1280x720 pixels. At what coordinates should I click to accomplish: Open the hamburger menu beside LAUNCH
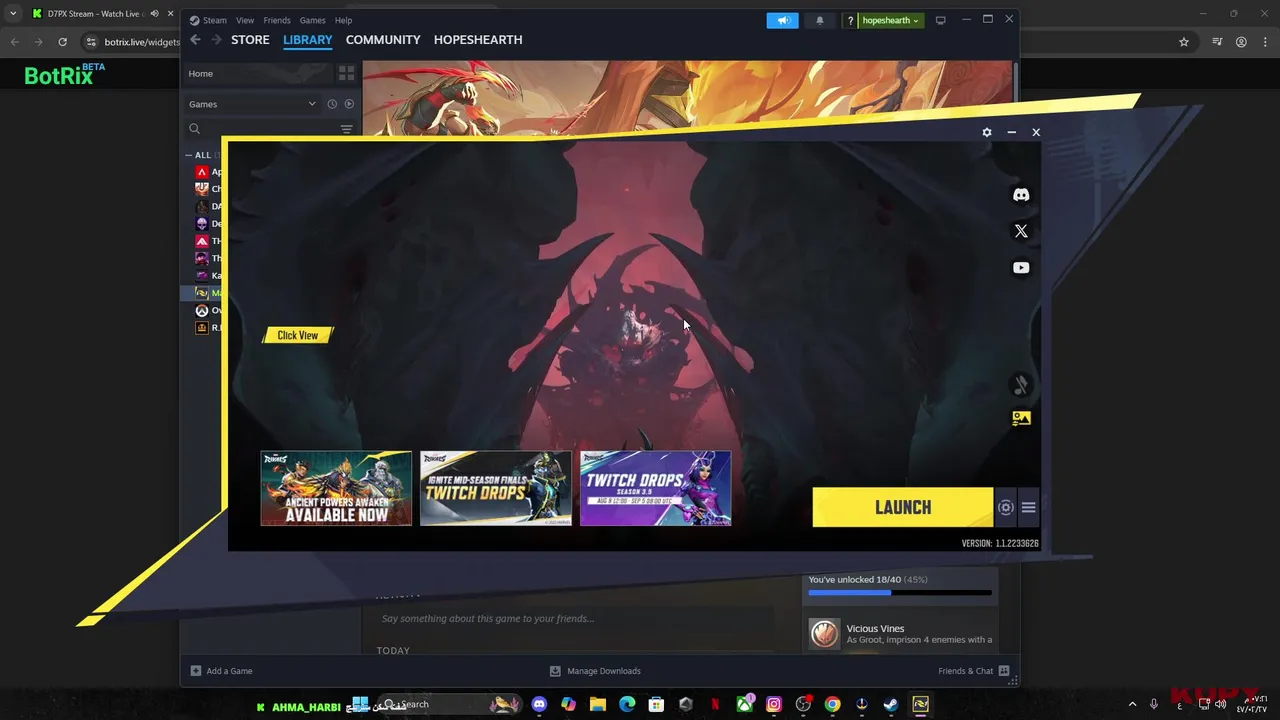coord(1028,508)
